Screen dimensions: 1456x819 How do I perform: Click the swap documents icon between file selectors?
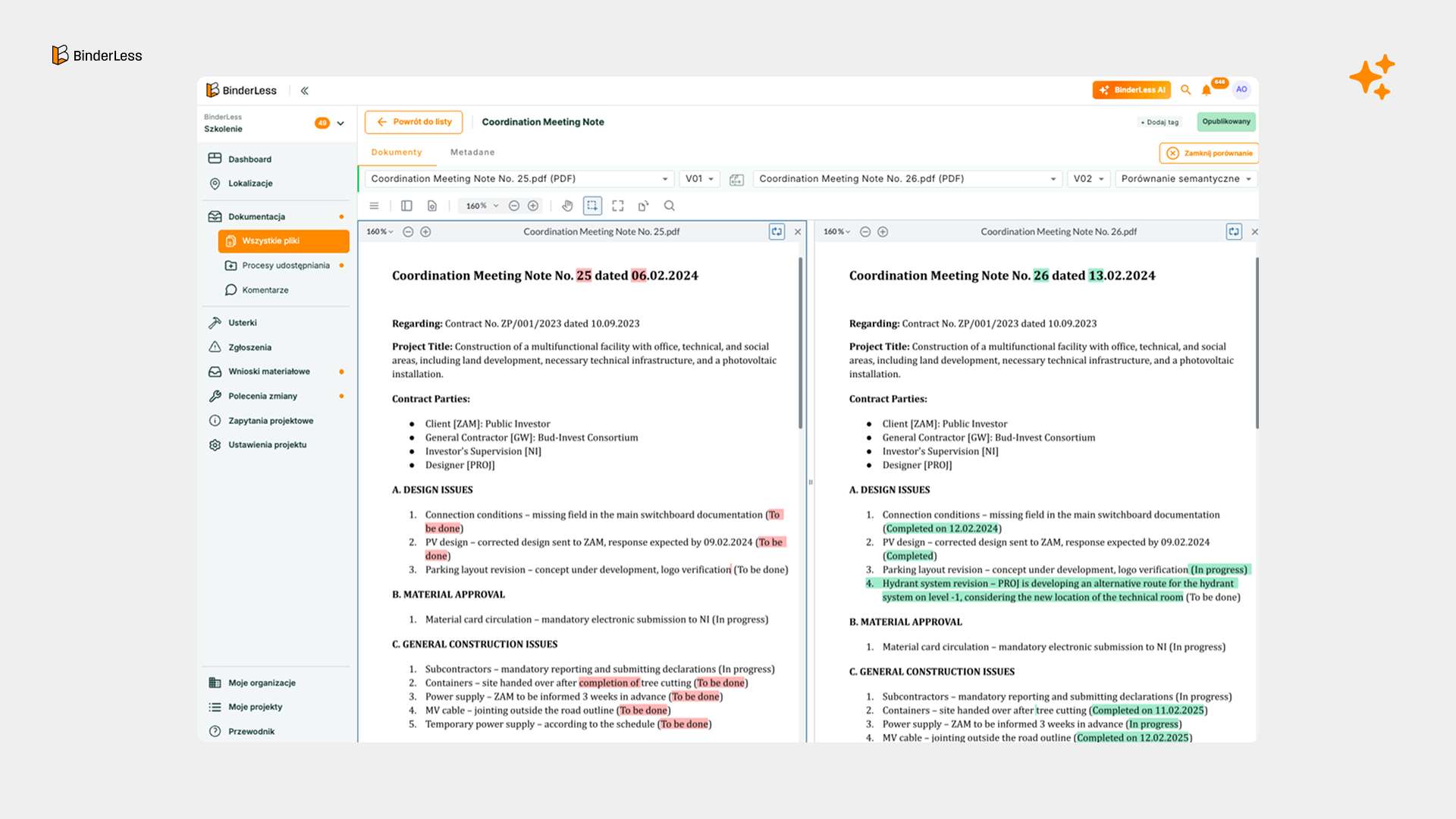[x=736, y=179]
